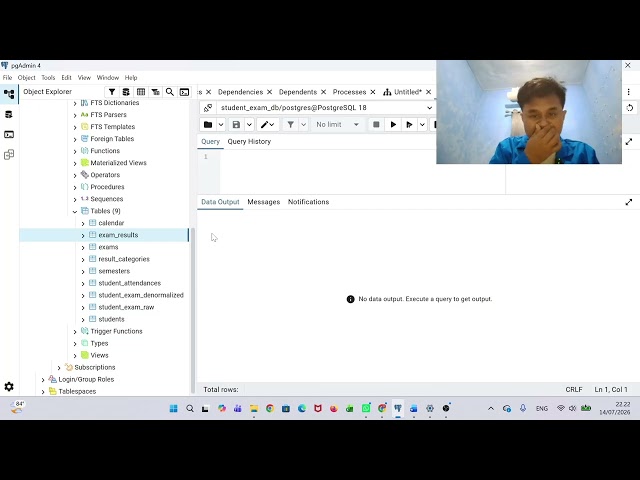The width and height of the screenshot is (640, 480).
Task: Open the File menu
Action: [x=7, y=78]
